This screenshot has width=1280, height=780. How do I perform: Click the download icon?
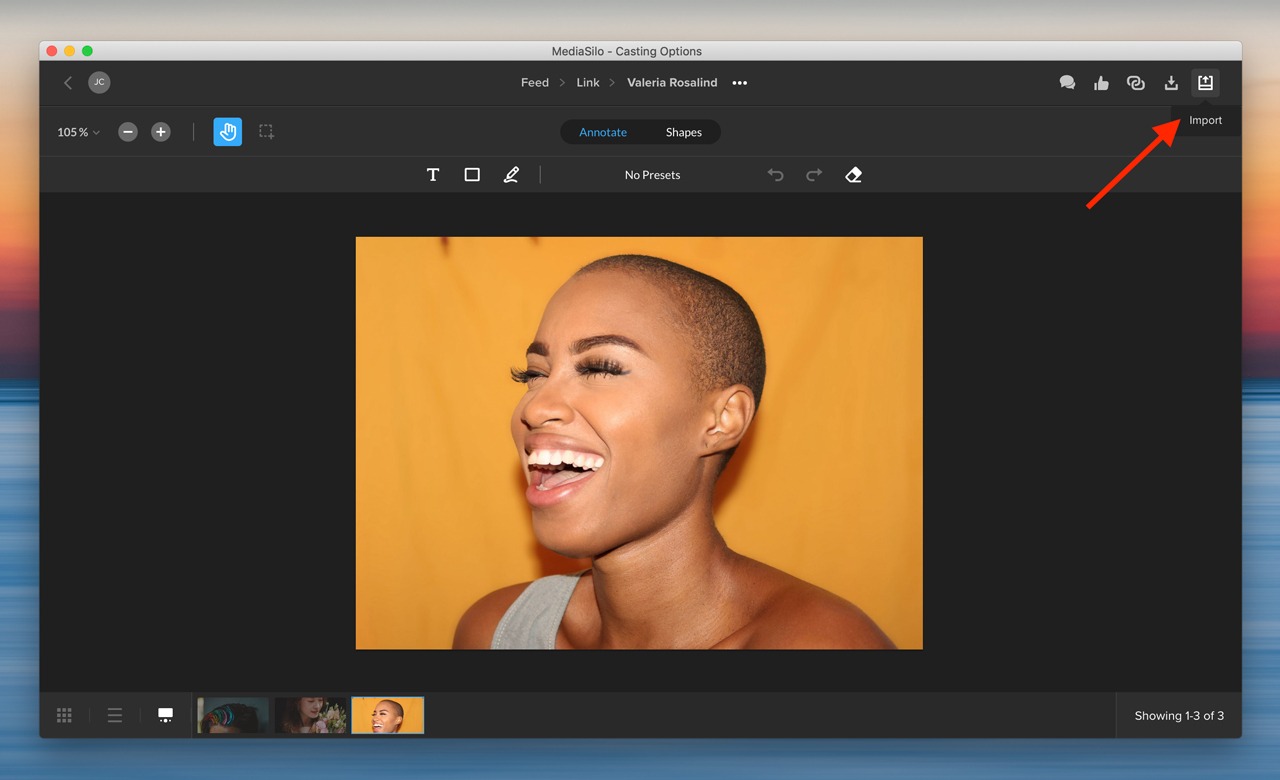1171,83
